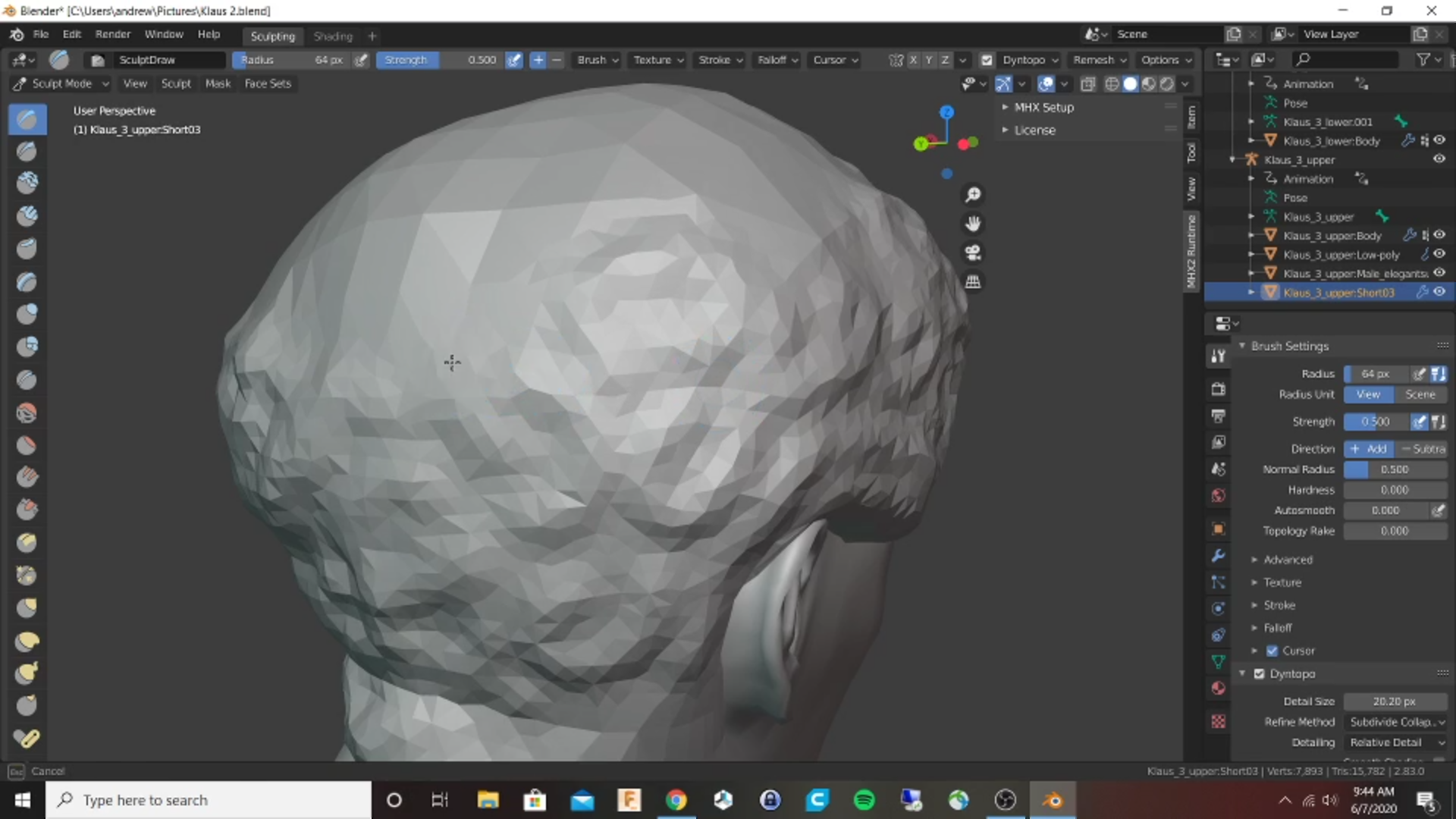
Task: Open the Render Properties camera tab
Action: click(1218, 389)
